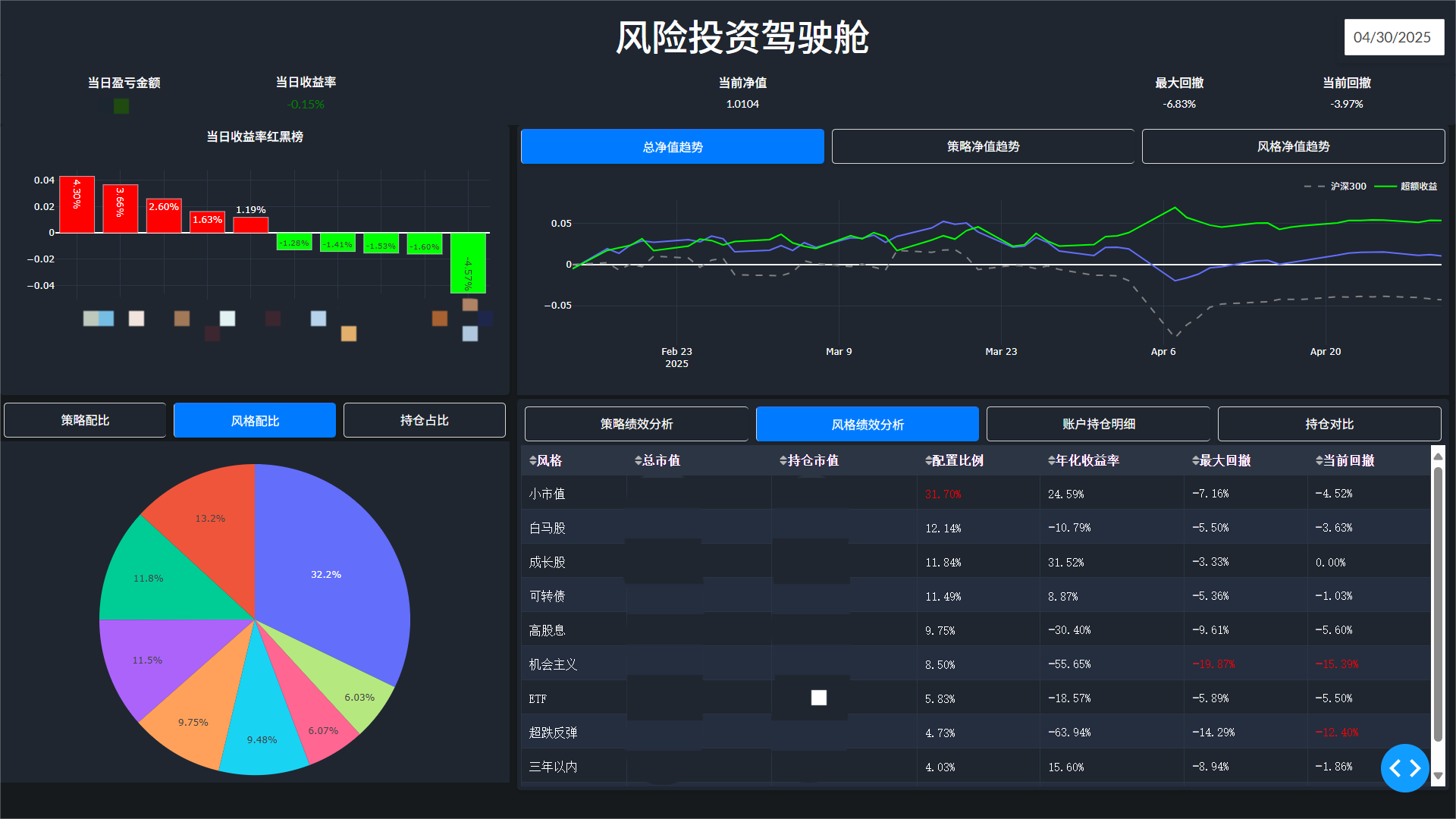Open 账户持仓明细 table tab
The width and height of the screenshot is (1456, 819).
(1098, 424)
